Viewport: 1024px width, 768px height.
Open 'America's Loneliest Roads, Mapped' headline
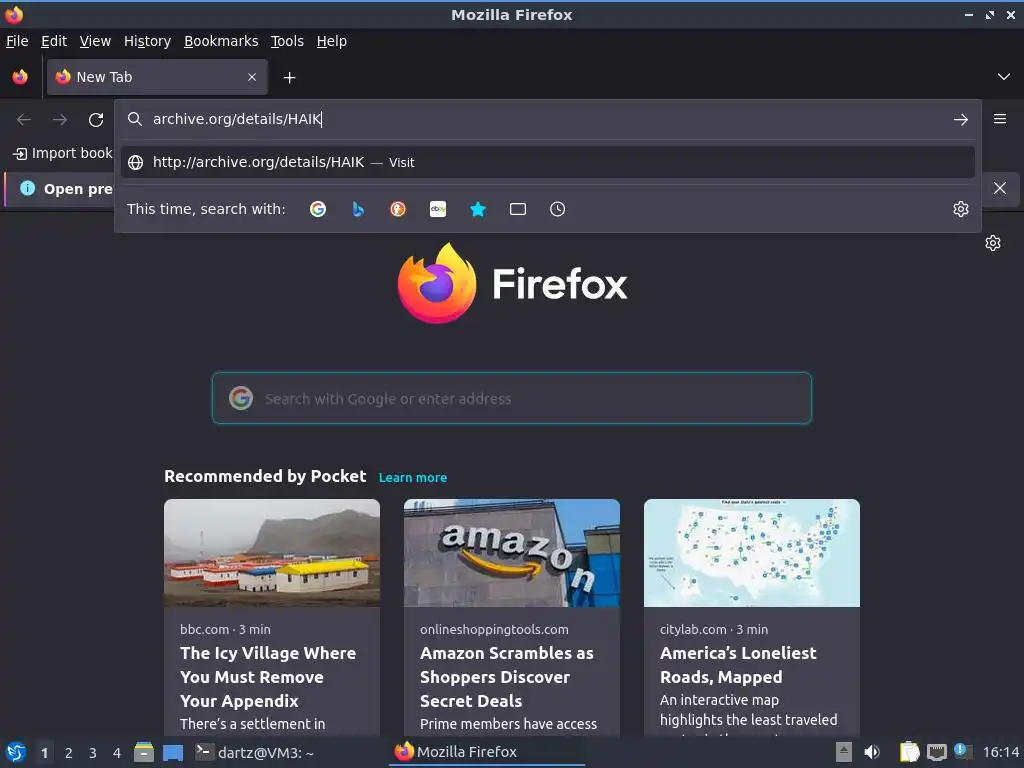point(738,665)
